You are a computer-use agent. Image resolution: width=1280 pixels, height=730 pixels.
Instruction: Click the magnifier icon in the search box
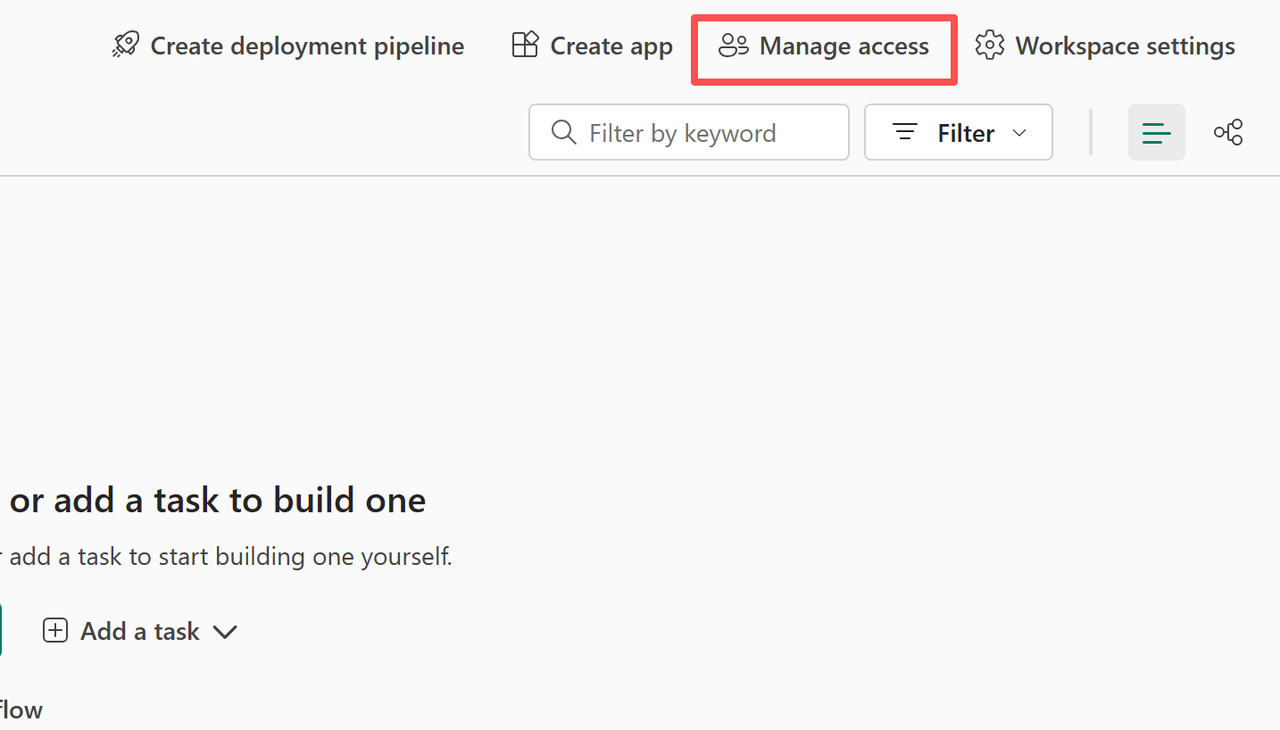(x=563, y=131)
